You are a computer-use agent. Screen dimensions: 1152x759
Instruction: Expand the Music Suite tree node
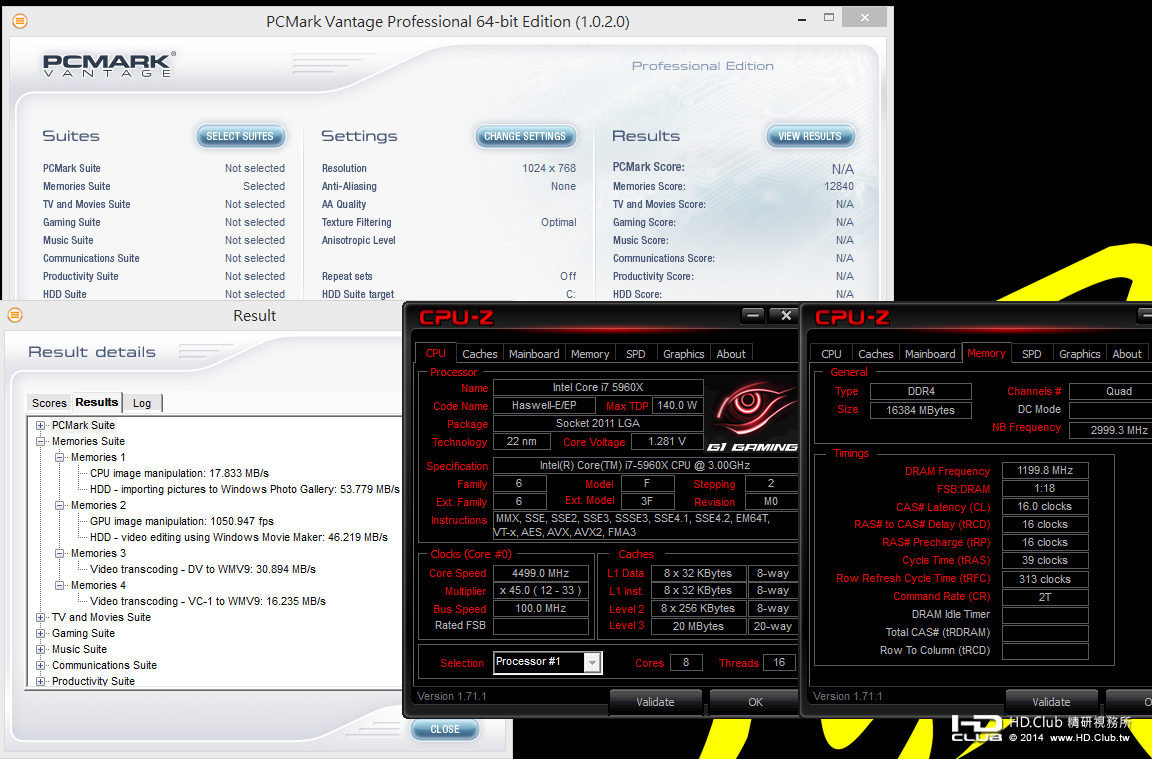[41, 650]
